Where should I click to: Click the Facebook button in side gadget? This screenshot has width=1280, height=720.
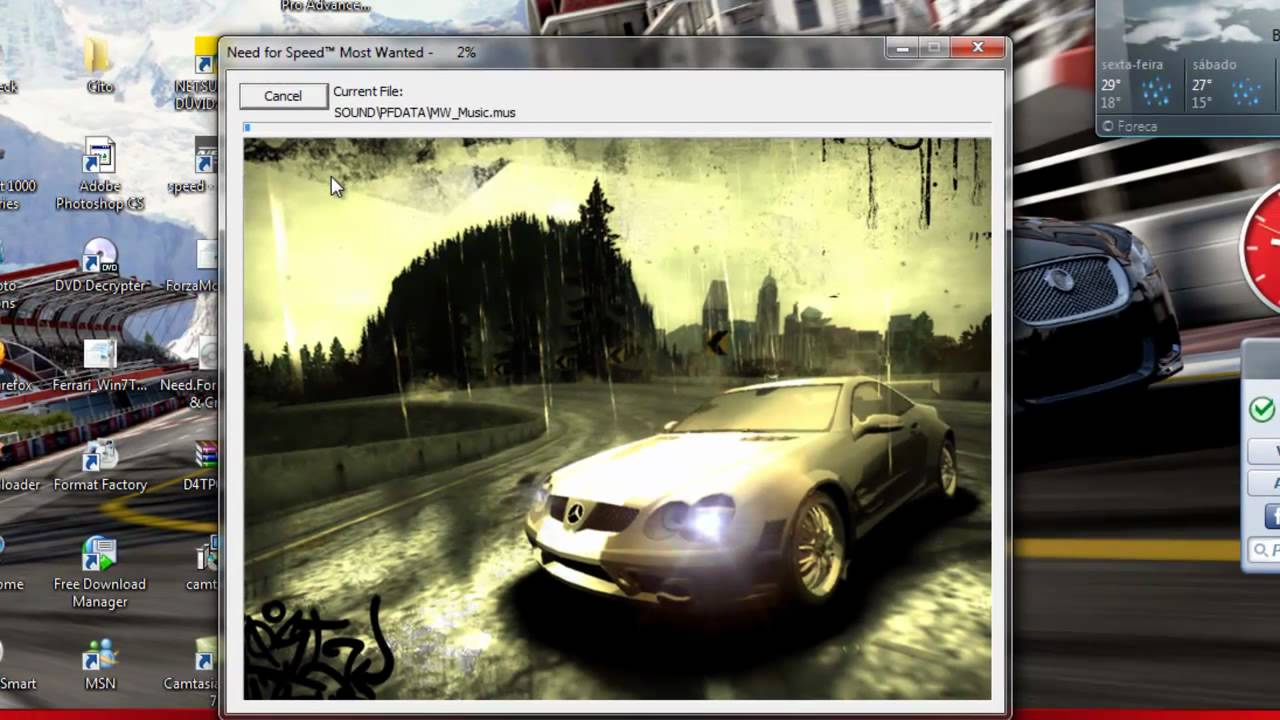(1273, 516)
